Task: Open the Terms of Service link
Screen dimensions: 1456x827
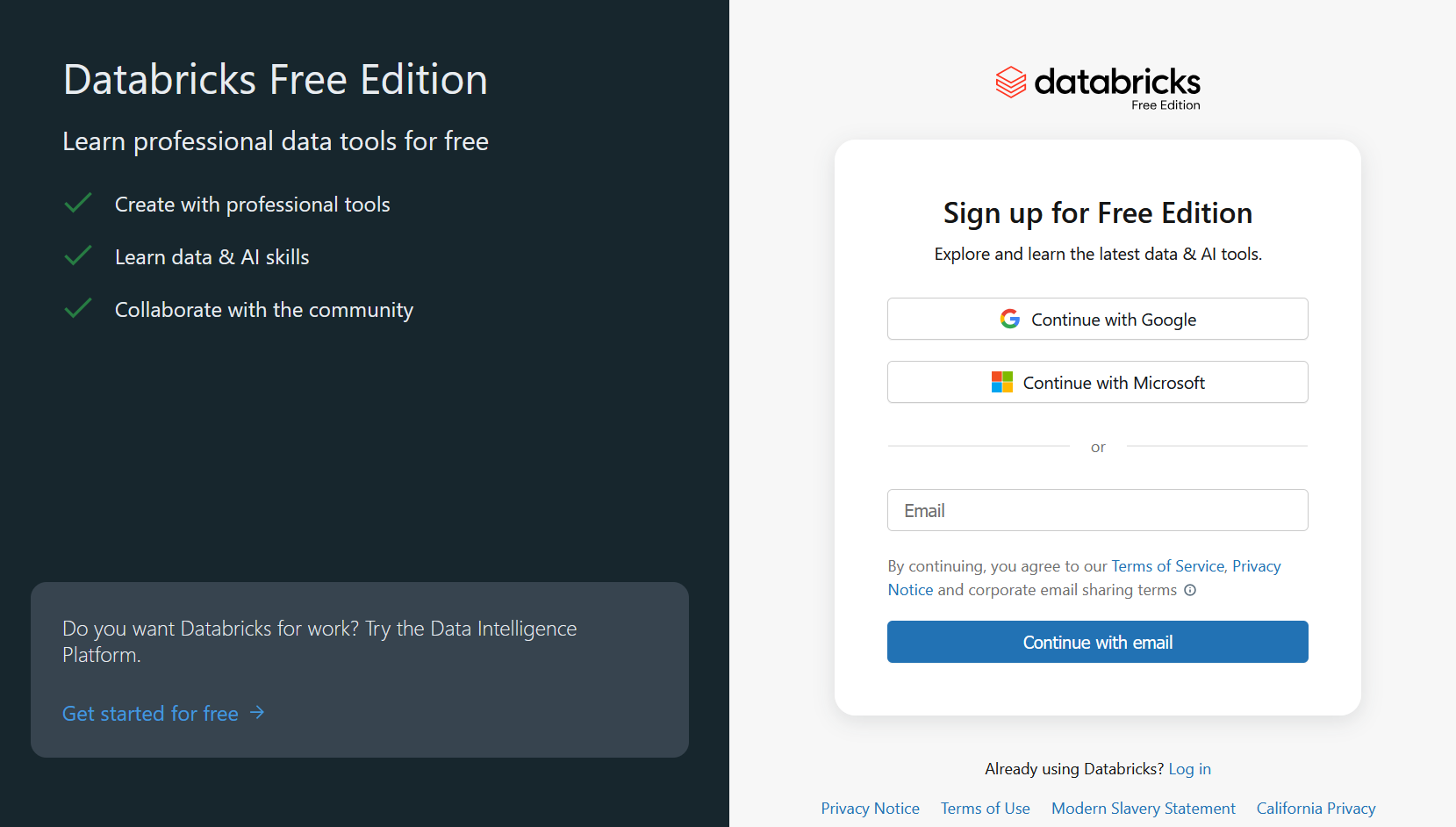Action: click(x=1168, y=566)
